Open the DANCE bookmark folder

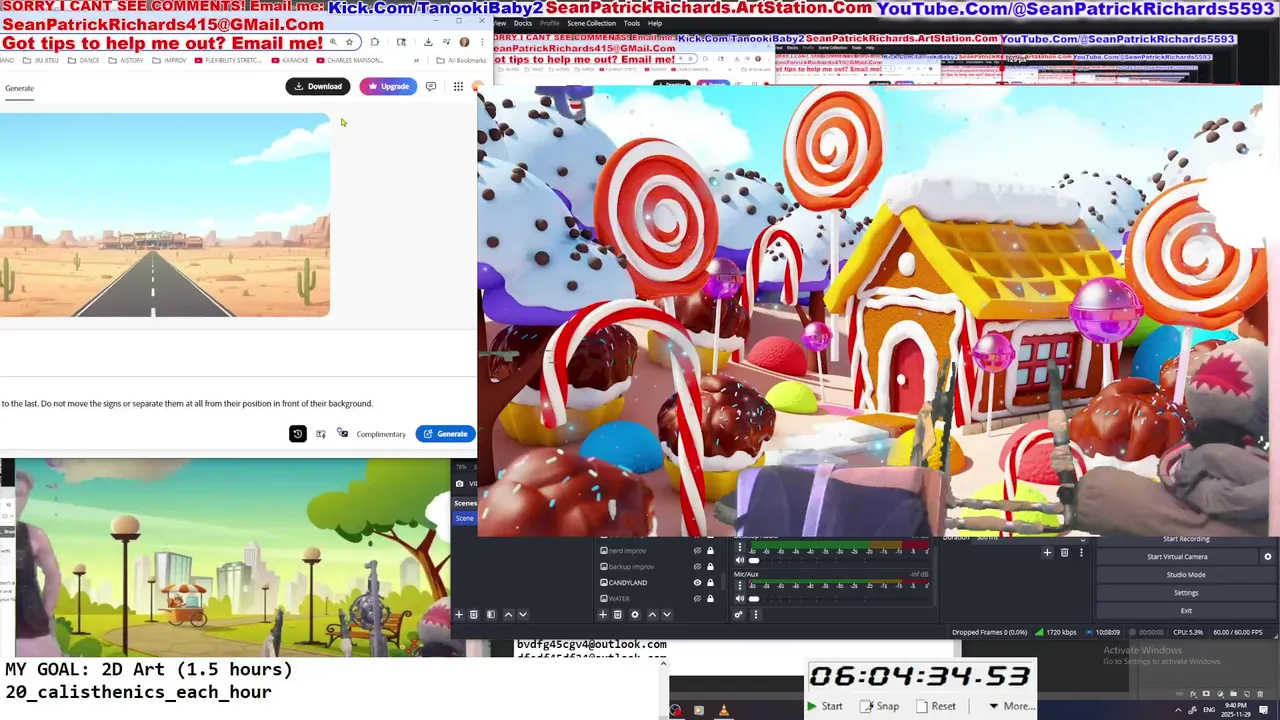pos(85,60)
